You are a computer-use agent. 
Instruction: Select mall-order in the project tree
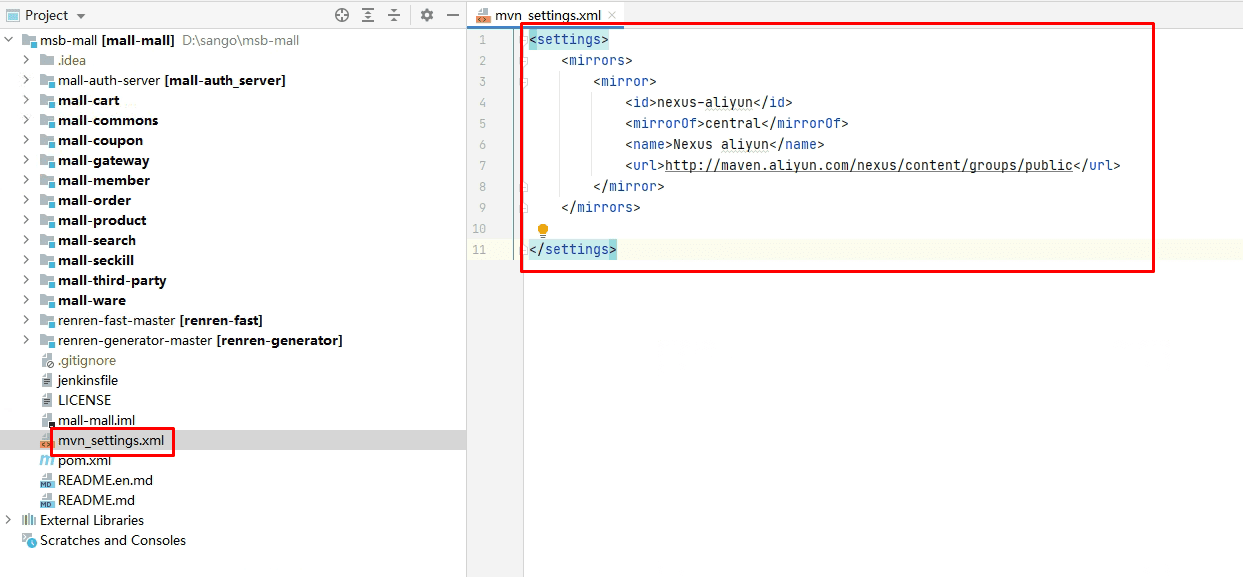point(95,200)
